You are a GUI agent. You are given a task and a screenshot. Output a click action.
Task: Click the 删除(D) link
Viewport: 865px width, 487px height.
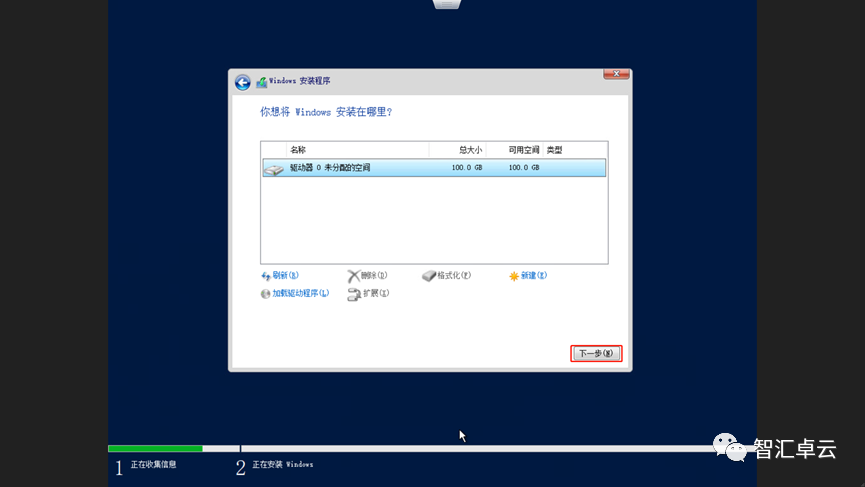pos(374,275)
